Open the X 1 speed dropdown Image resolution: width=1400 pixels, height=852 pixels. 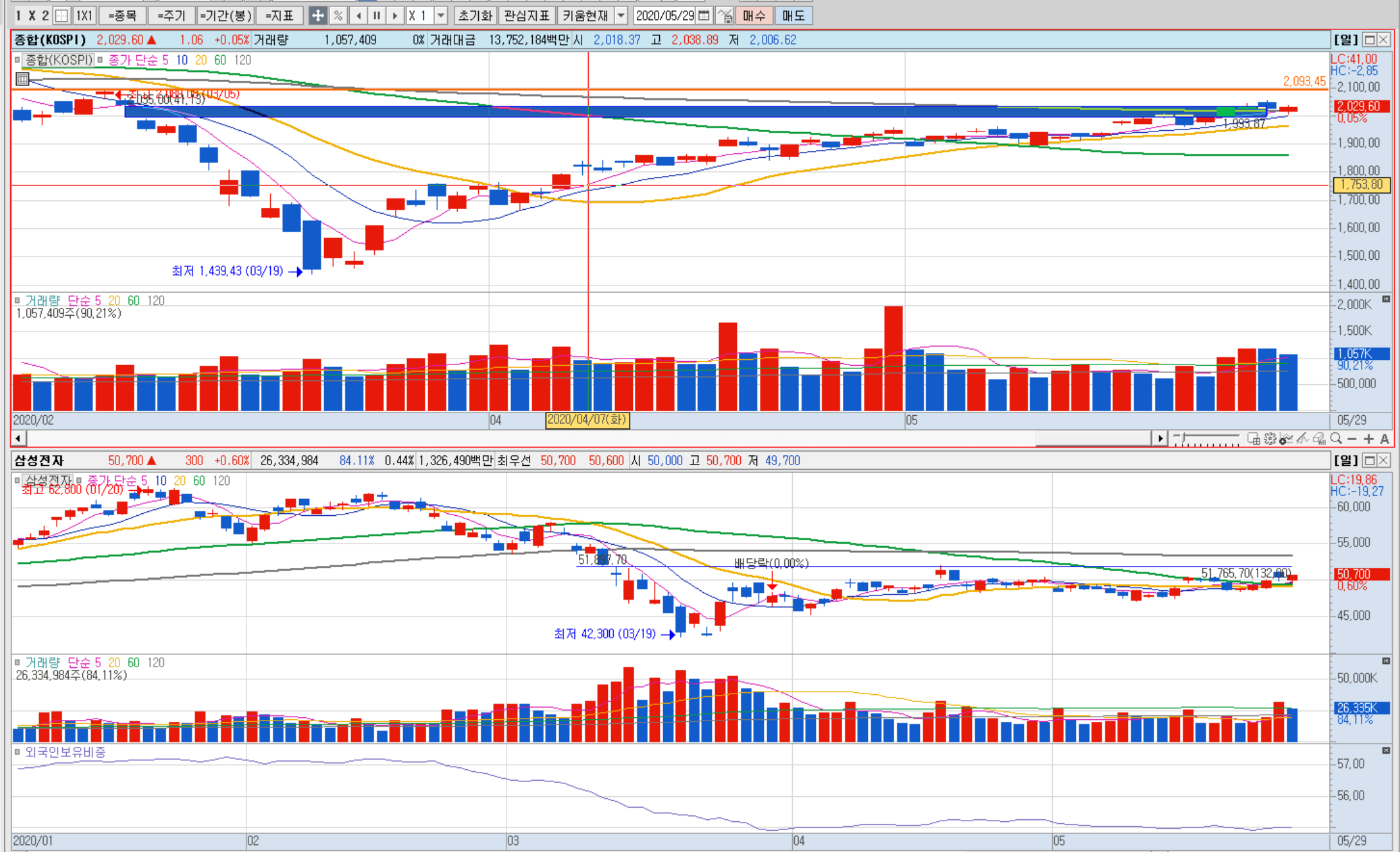440,15
